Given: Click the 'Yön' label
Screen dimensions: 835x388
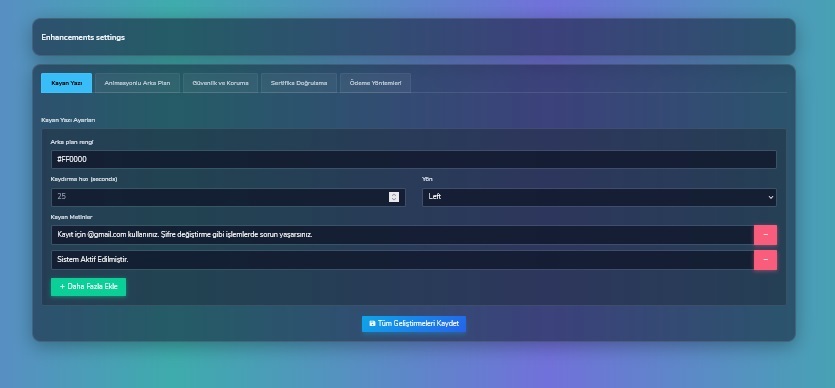Looking at the screenshot, I should (427, 179).
